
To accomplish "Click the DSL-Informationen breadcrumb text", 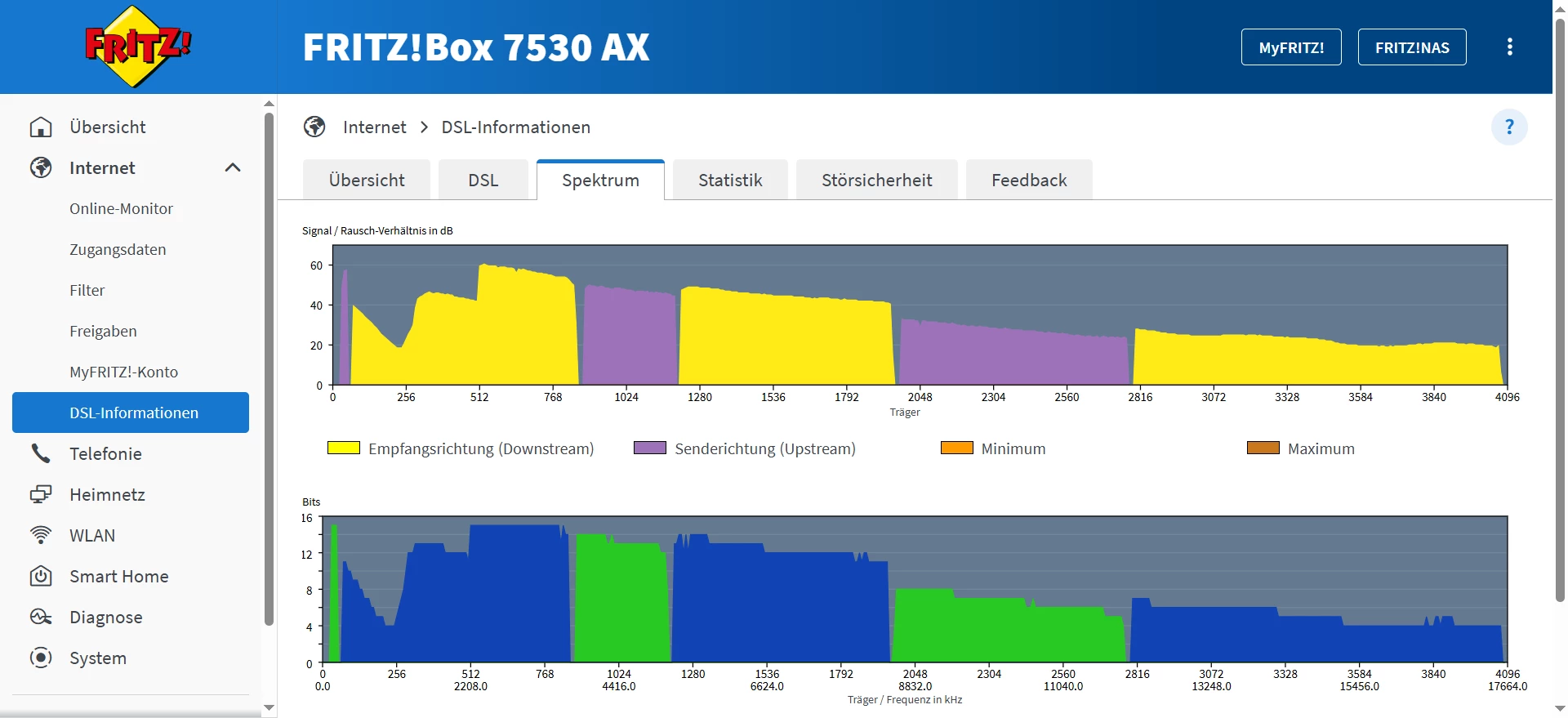I will 516,127.
